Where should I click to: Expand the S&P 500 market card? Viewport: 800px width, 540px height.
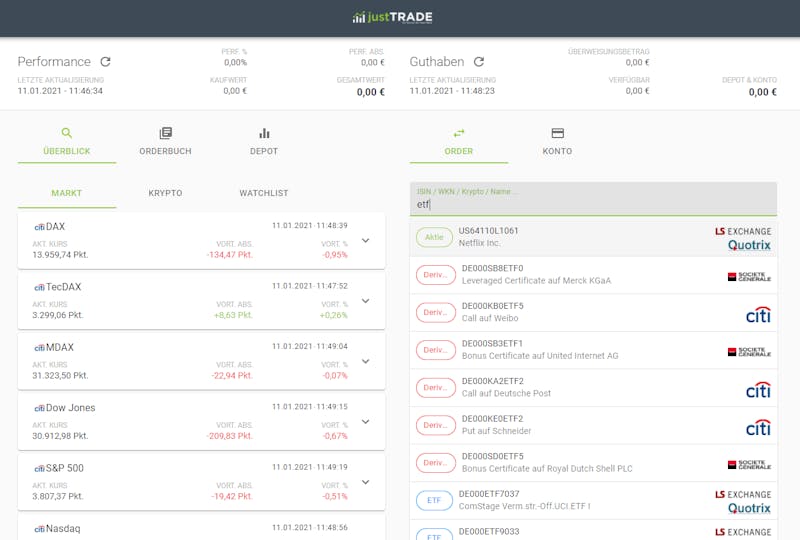coord(365,482)
